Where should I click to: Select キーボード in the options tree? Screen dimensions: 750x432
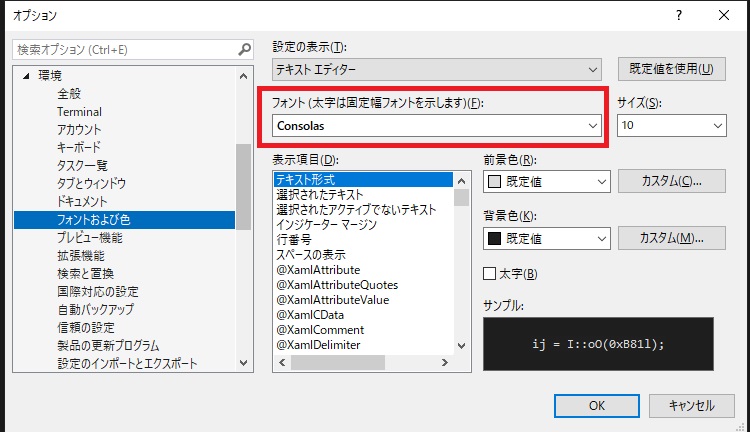79,147
